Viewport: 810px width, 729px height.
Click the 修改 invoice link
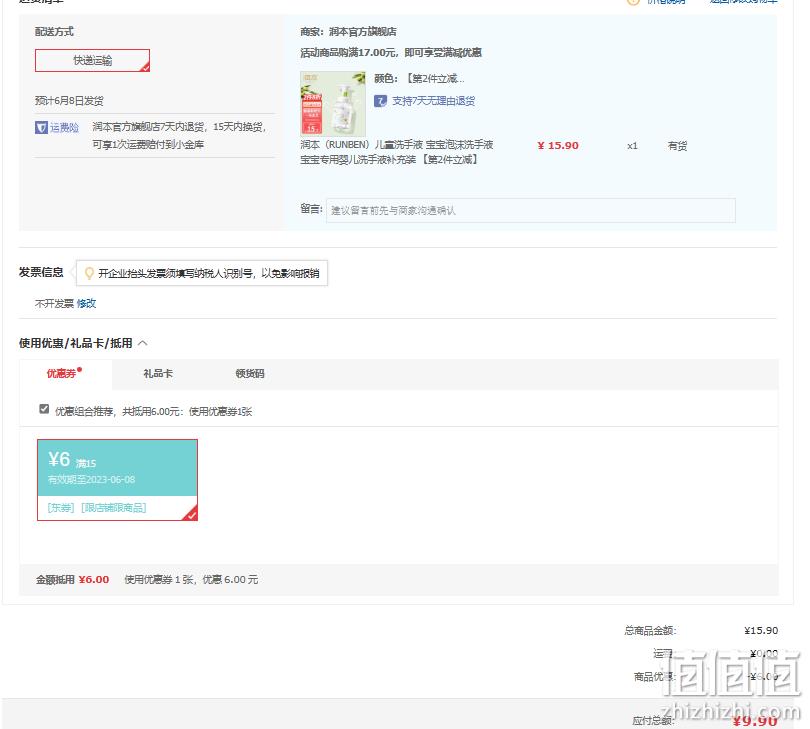tap(86, 303)
